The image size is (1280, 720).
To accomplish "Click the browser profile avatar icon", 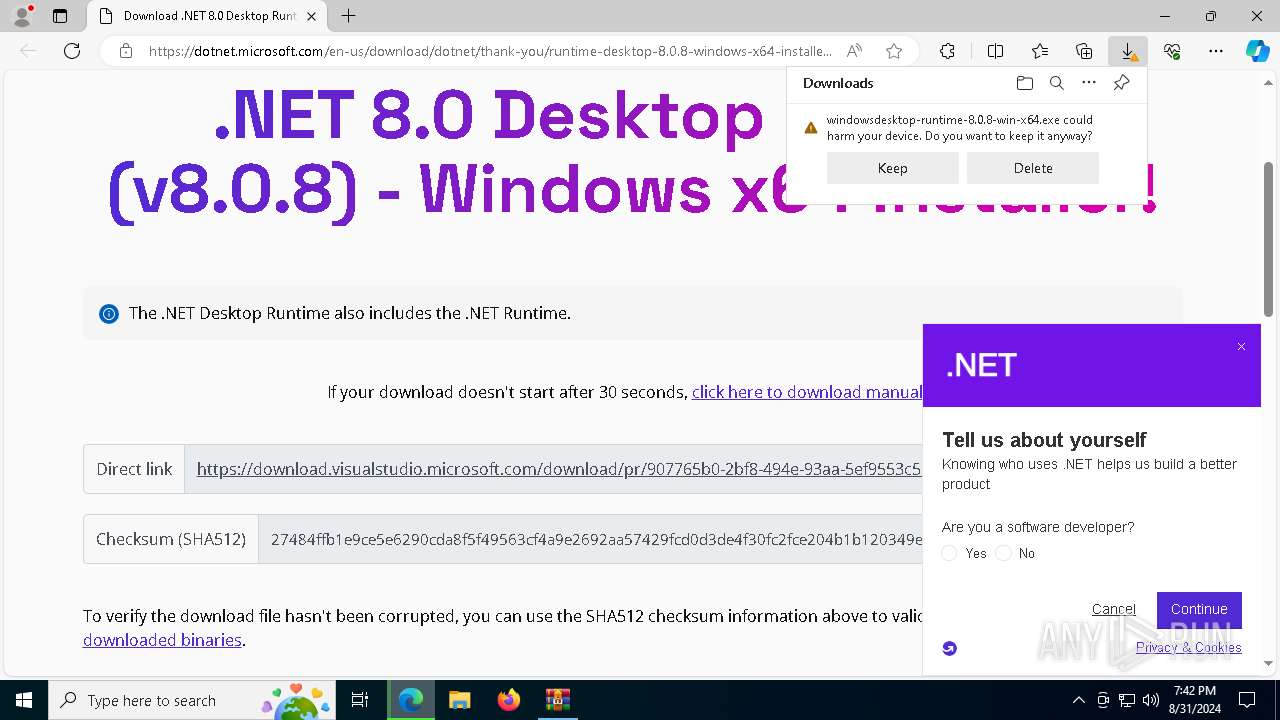I will click(22, 16).
